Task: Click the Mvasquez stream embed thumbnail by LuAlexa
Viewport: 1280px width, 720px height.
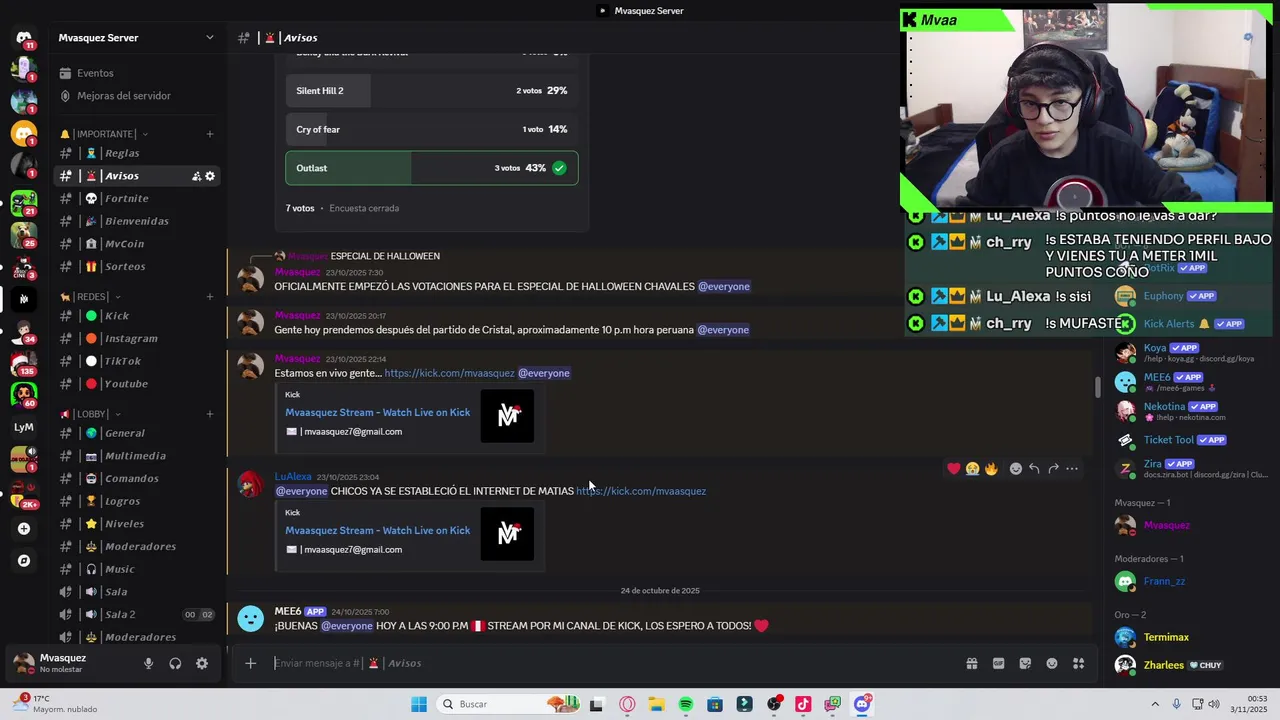Action: pos(507,534)
